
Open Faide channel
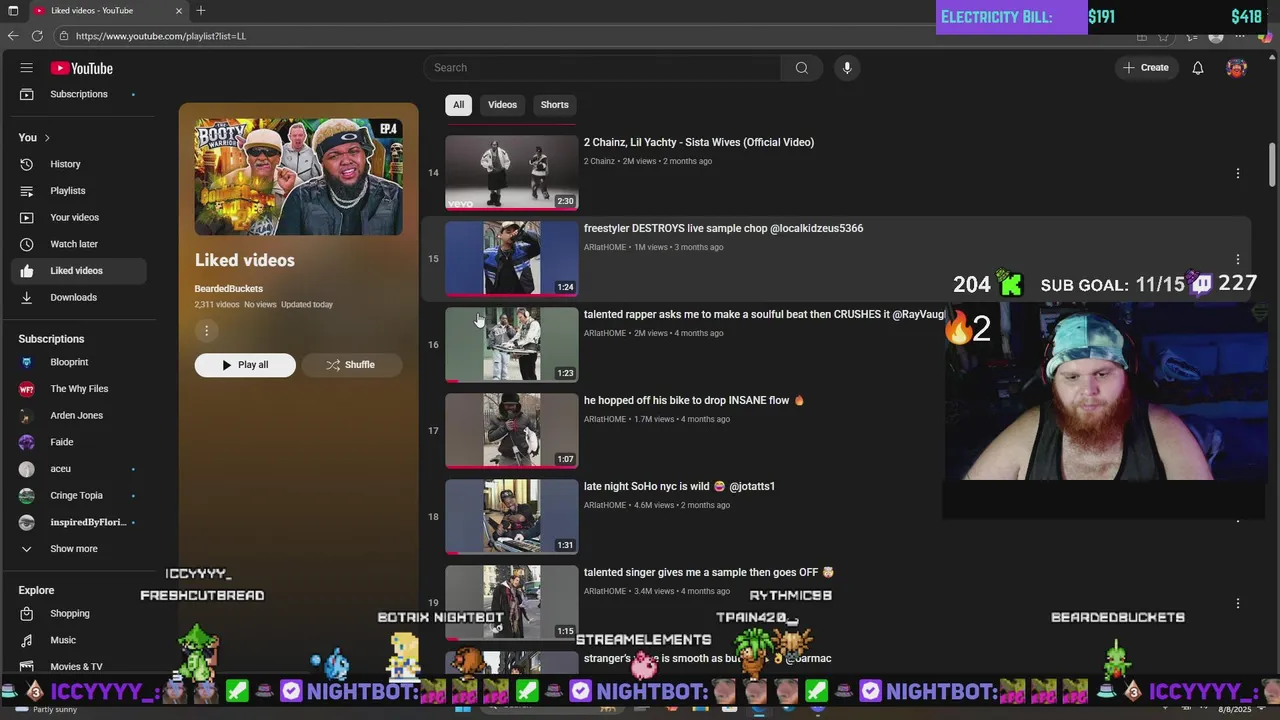pos(79,442)
